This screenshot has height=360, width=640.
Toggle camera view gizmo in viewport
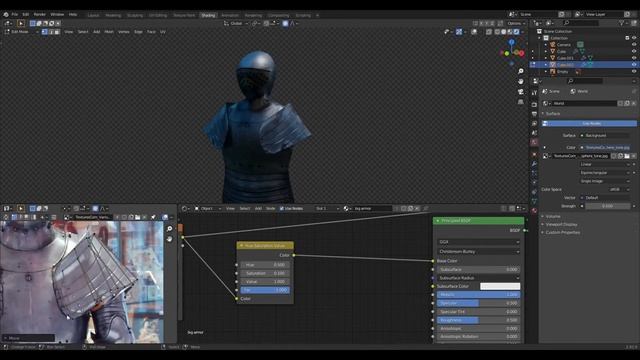click(x=521, y=92)
